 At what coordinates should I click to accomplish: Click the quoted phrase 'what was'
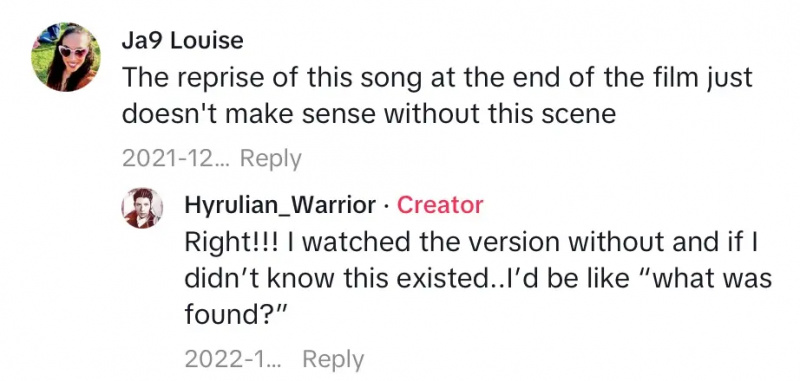tap(702, 278)
